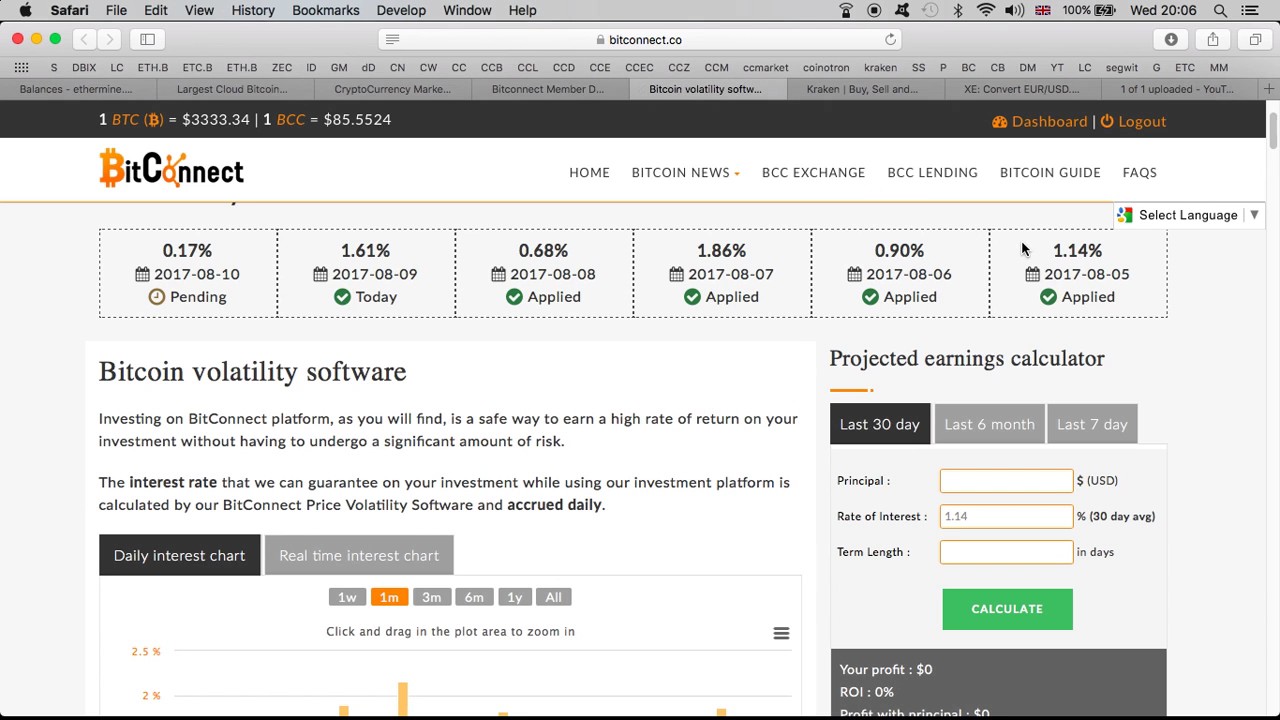Open Spotlight search in menu bar
This screenshot has width=1280, height=720.
[1220, 10]
